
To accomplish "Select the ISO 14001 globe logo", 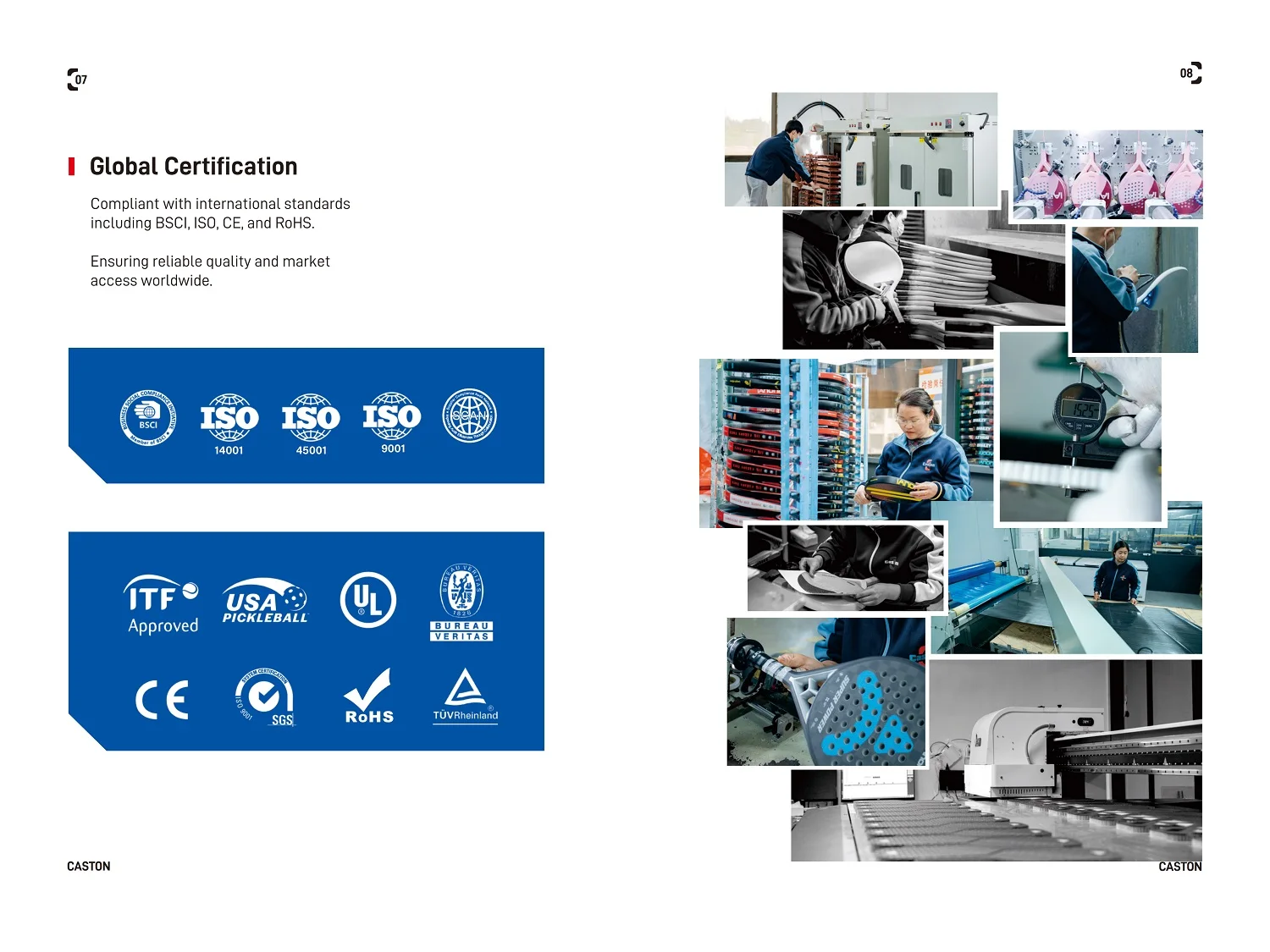I will (229, 424).
